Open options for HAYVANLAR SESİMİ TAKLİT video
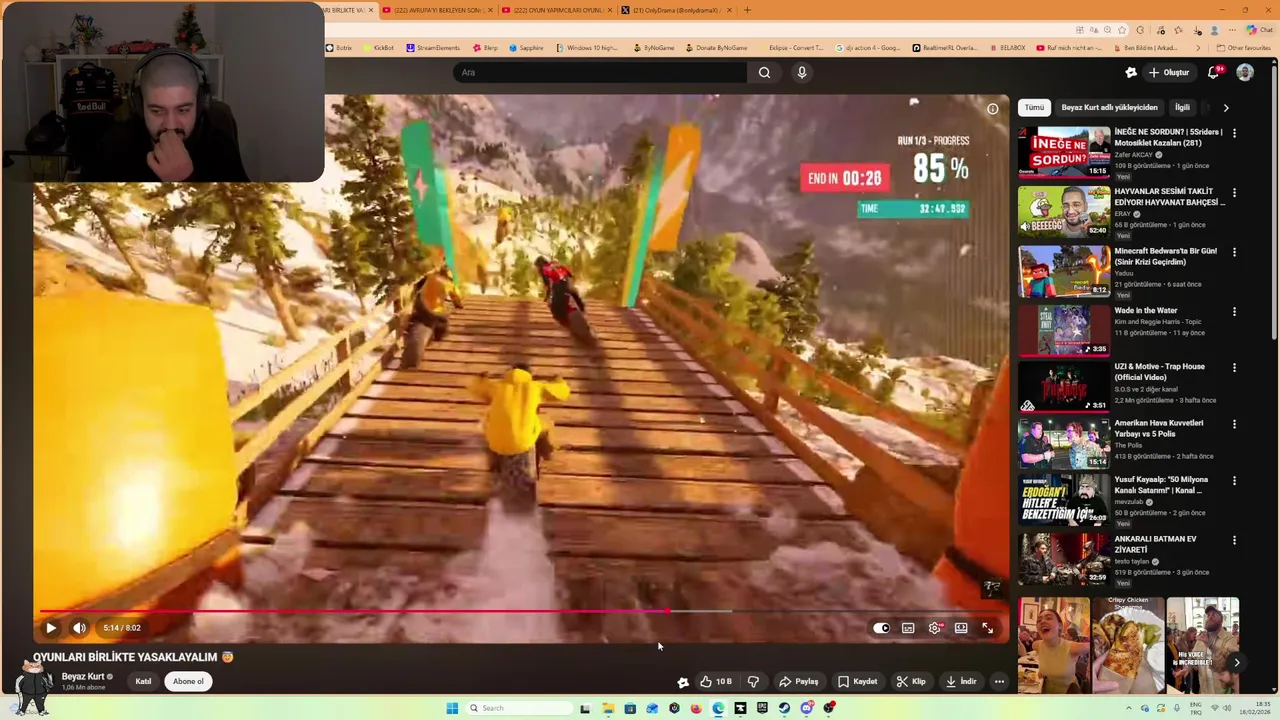1280x720 pixels. [1234, 192]
